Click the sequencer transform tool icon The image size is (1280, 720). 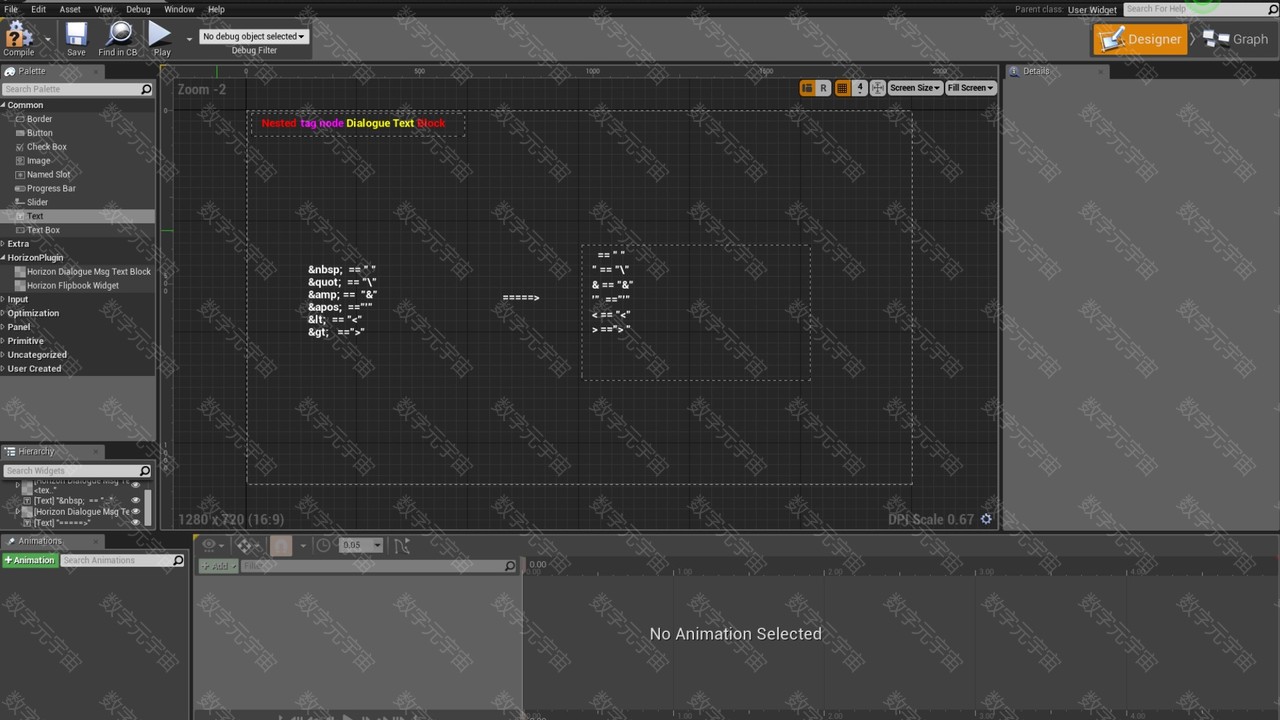pos(247,545)
